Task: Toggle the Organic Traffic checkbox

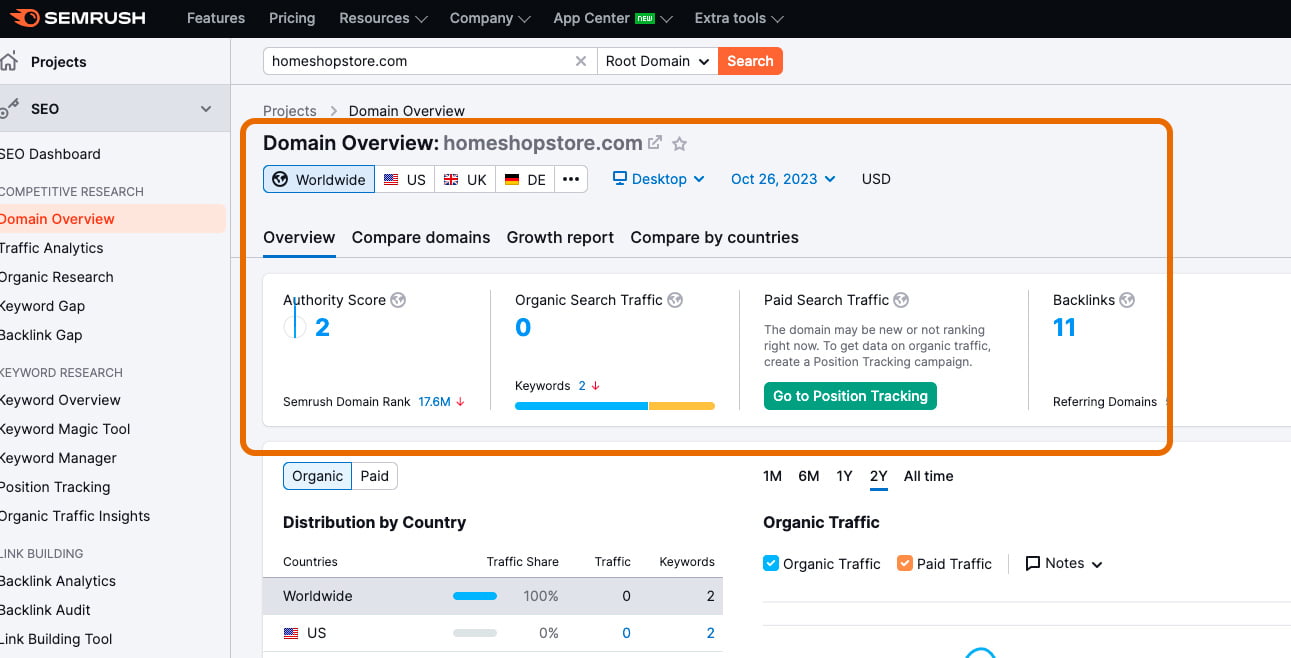Action: pyautogui.click(x=771, y=563)
